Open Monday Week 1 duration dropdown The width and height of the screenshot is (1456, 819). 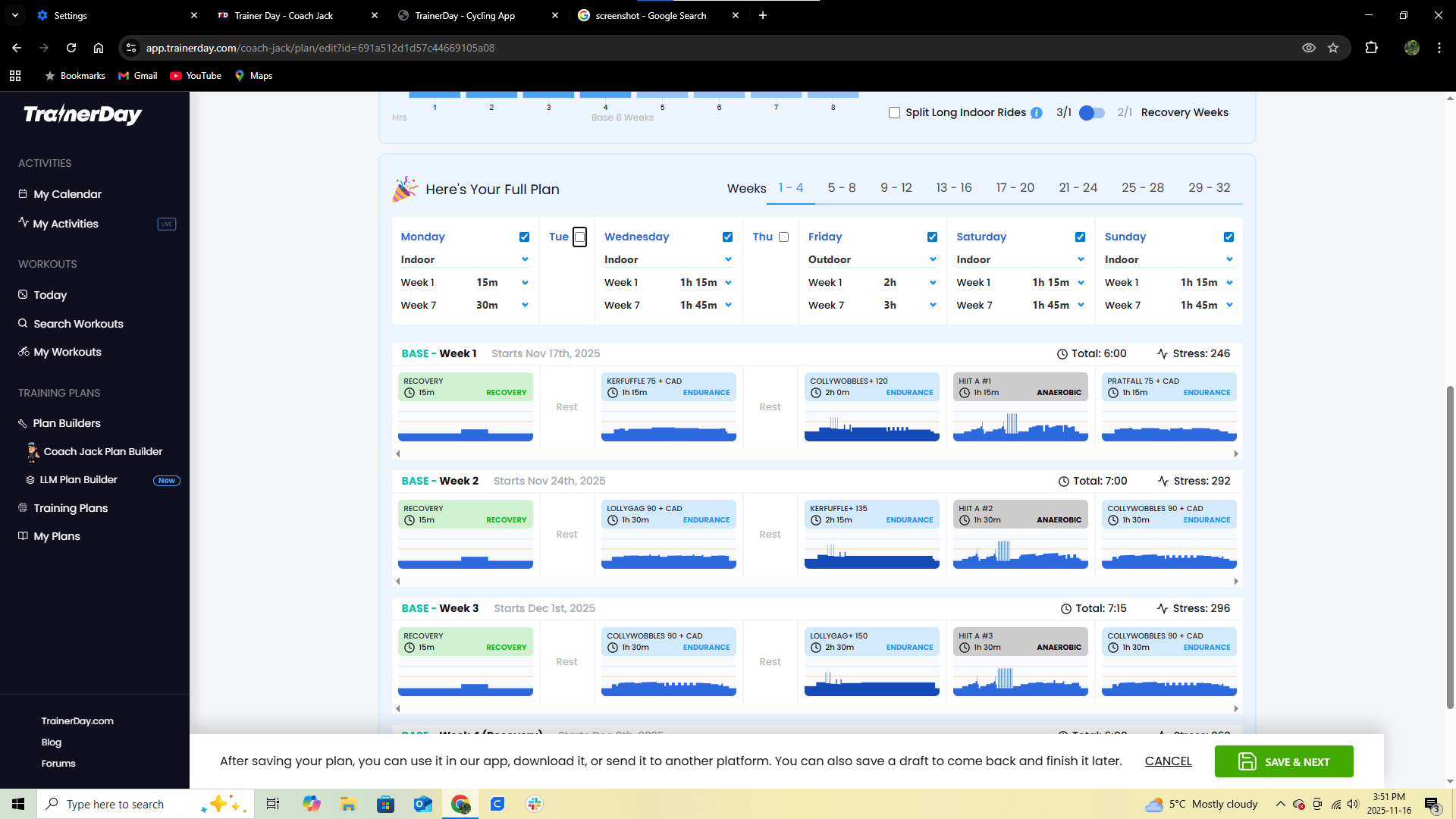pyautogui.click(x=525, y=282)
